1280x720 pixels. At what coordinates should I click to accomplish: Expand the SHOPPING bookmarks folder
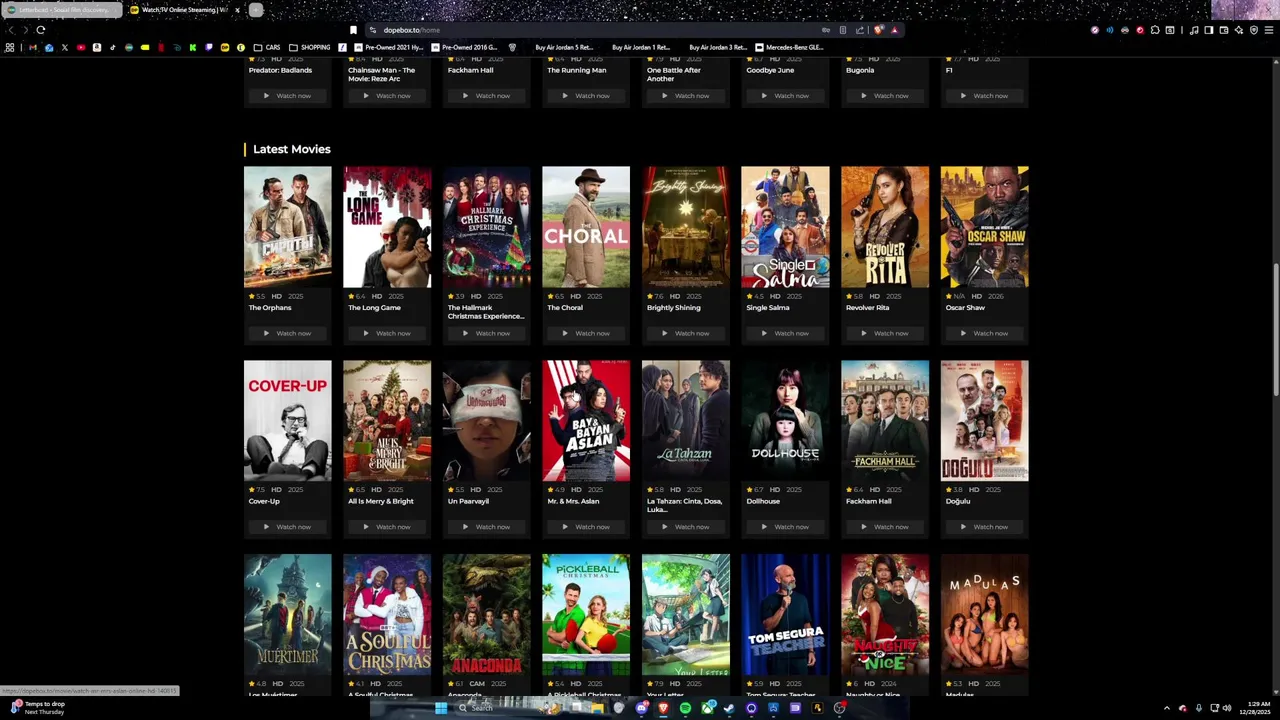[308, 47]
